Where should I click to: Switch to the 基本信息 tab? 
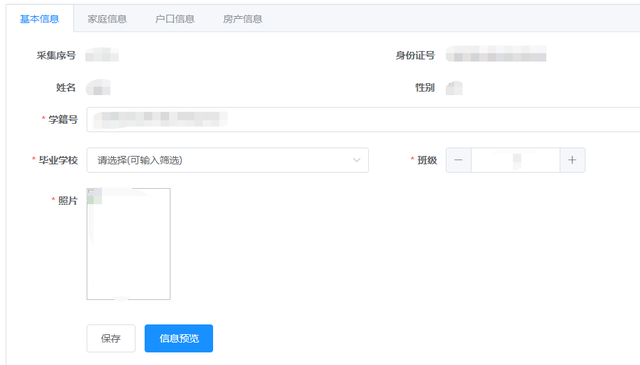[40, 19]
